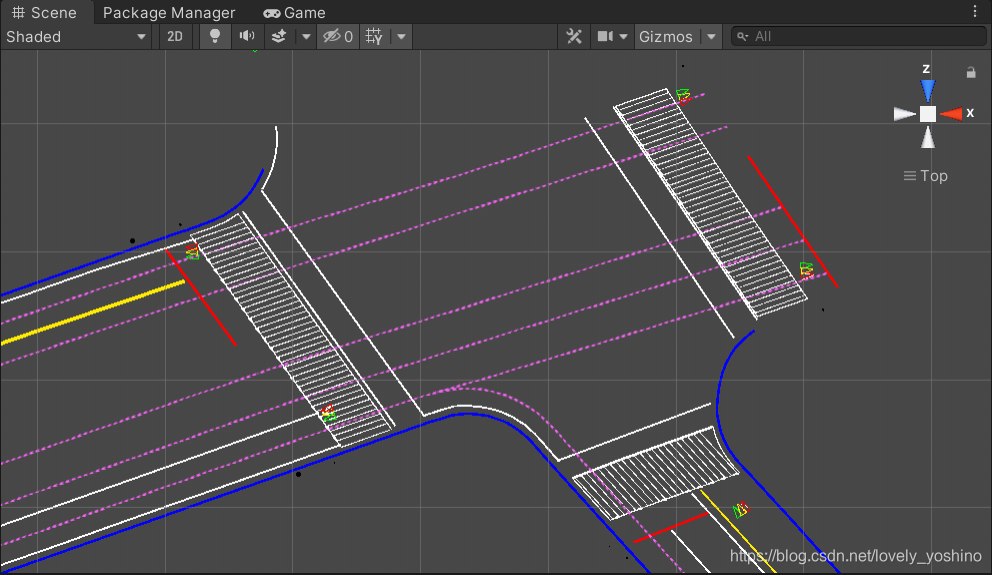
Task: Open scene camera dropdown arrow
Action: [x=623, y=37]
